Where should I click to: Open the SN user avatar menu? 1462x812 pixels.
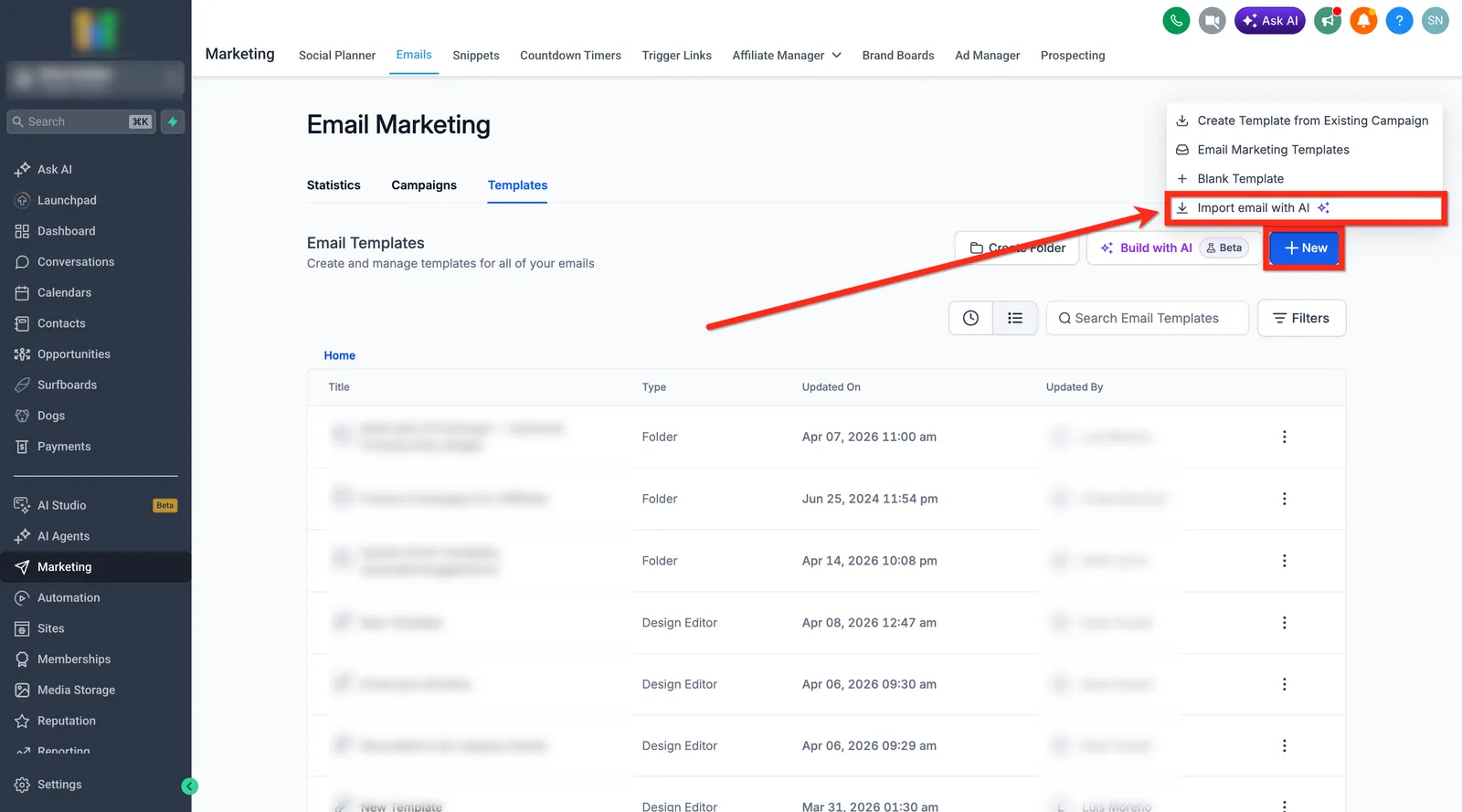pyautogui.click(x=1436, y=20)
